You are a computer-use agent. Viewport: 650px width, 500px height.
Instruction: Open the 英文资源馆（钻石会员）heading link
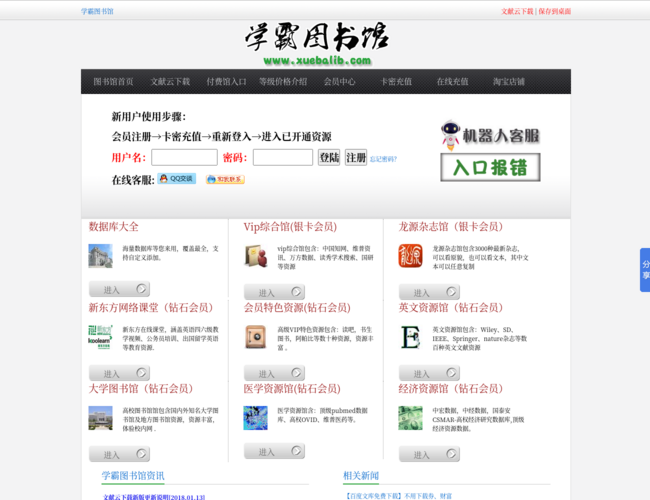[450, 308]
